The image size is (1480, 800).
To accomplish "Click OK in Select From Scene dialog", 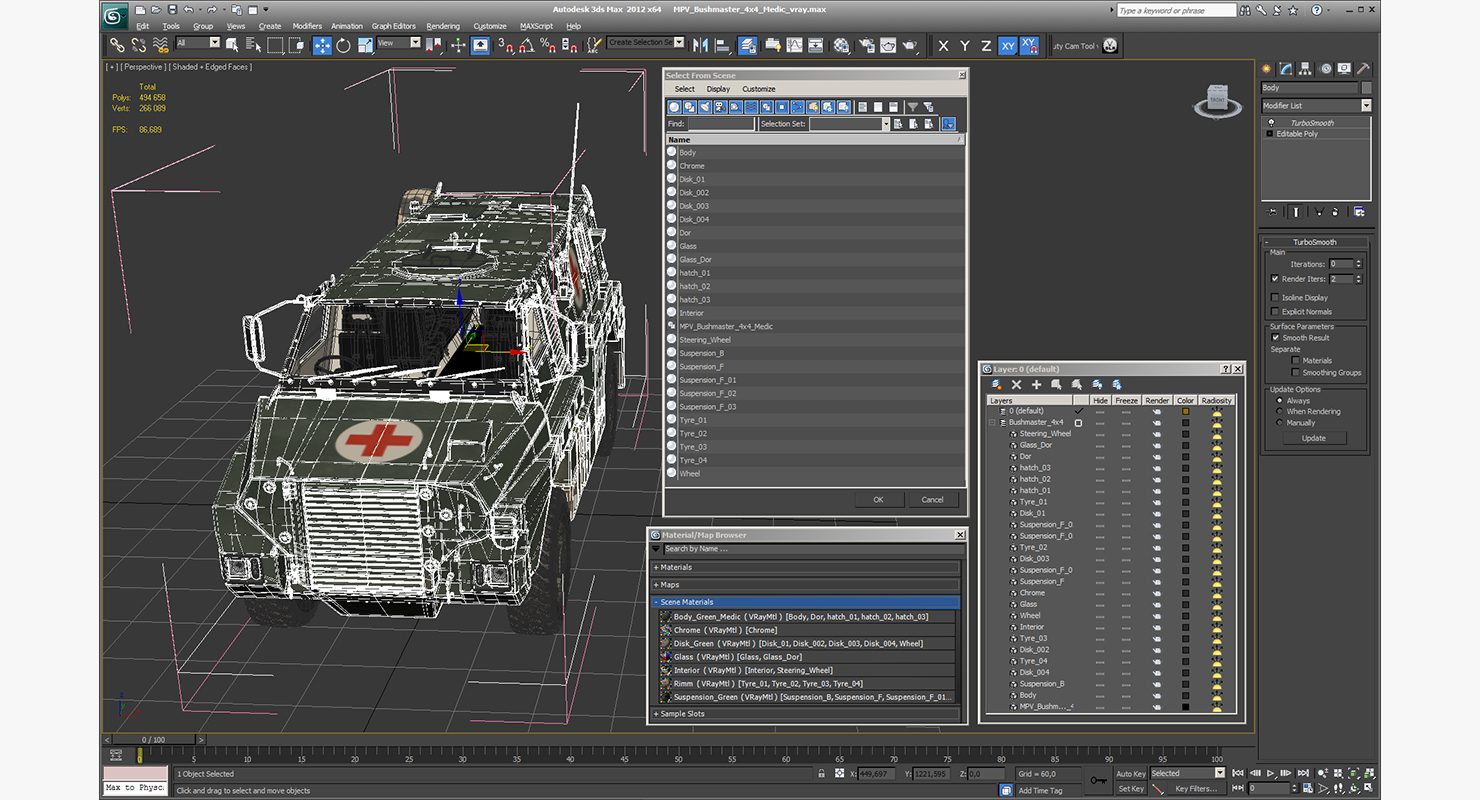I will tap(878, 499).
